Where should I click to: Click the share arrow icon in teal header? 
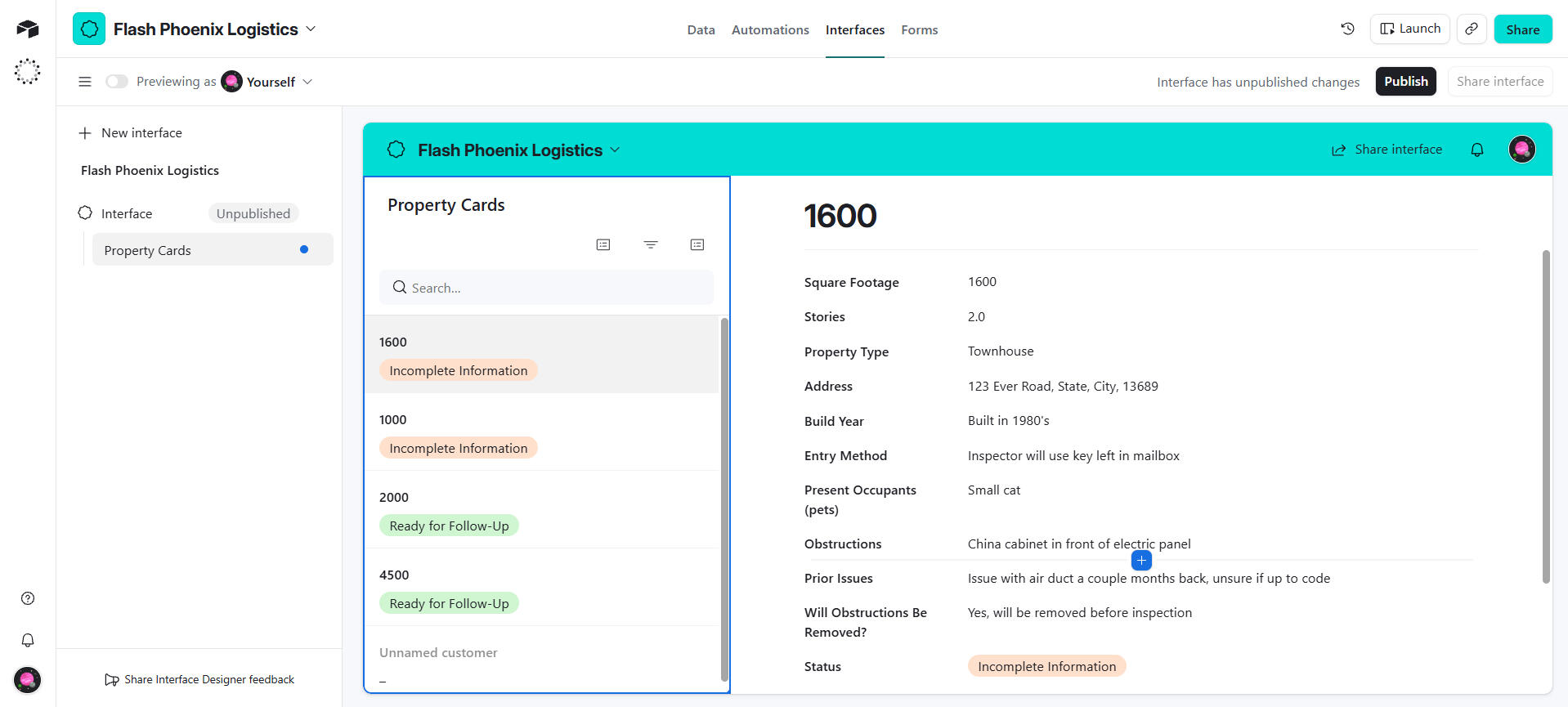pos(1338,150)
